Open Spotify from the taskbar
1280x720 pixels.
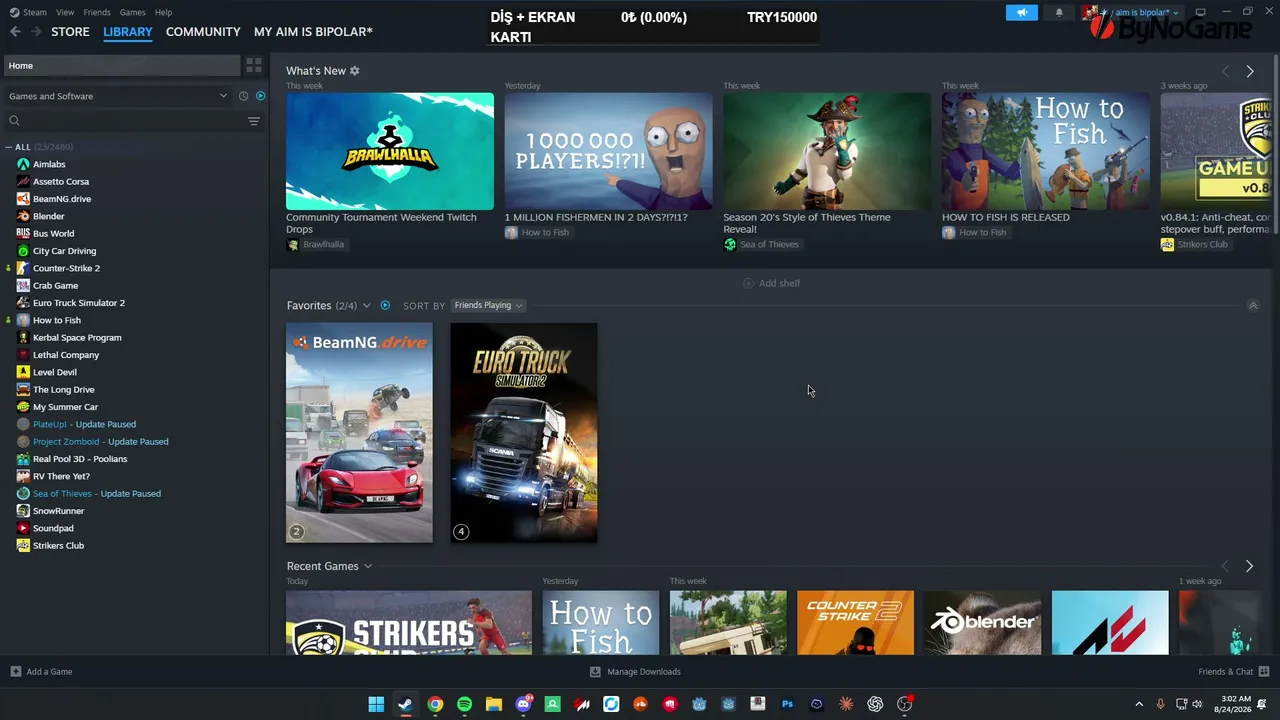click(464, 704)
